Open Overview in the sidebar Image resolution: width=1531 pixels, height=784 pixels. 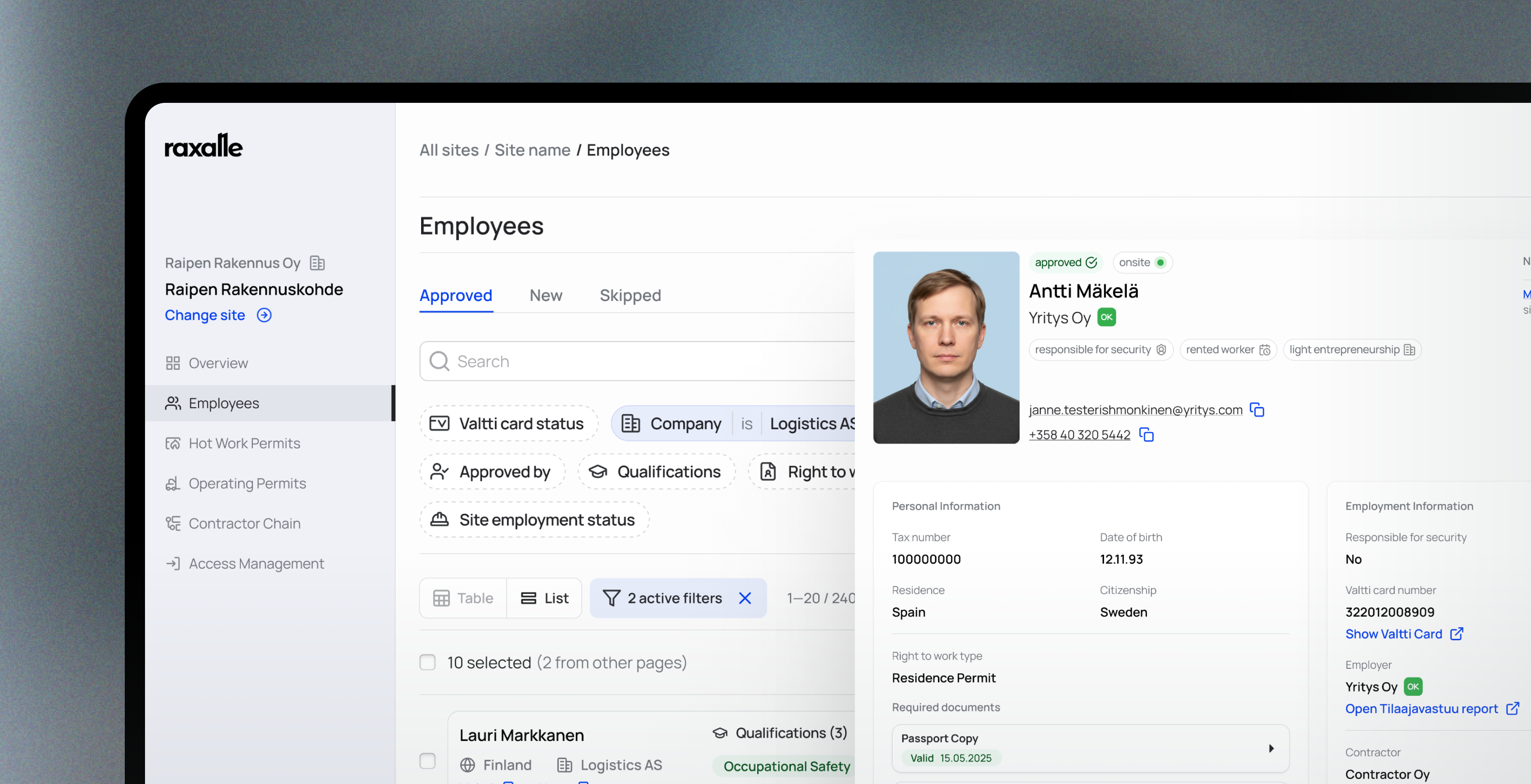pos(270,363)
